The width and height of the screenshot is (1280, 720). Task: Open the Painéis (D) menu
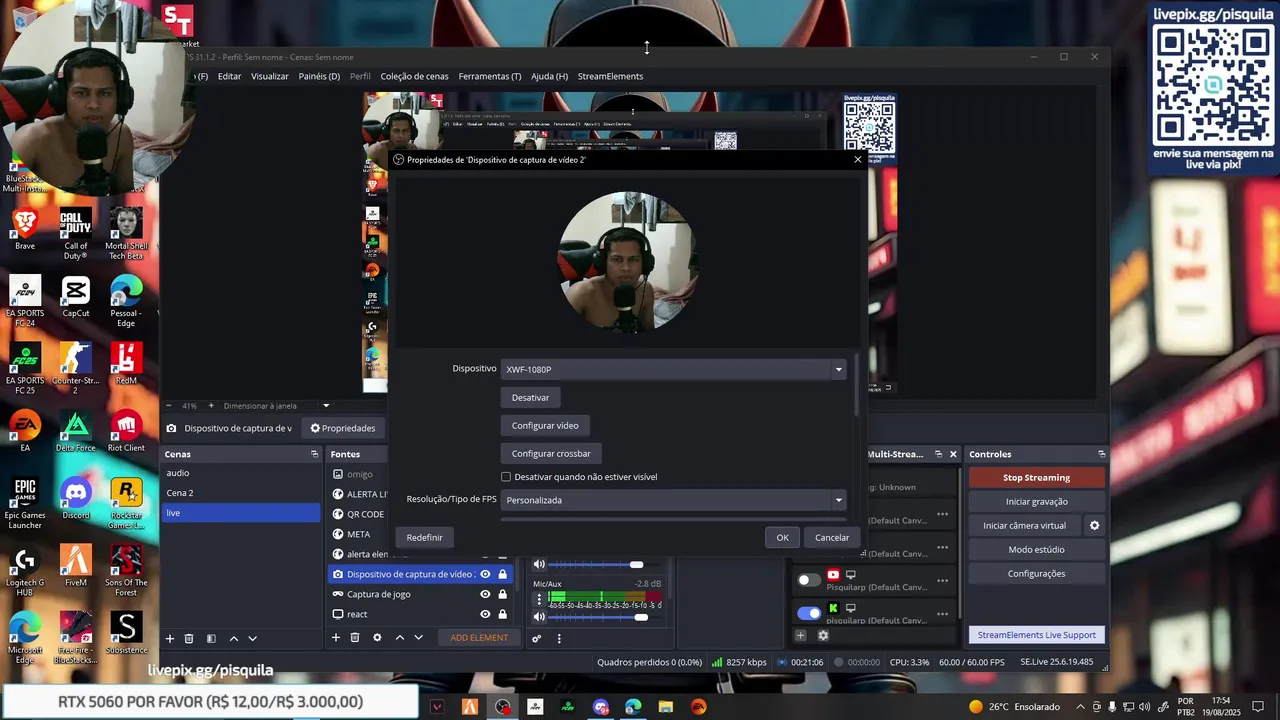click(x=319, y=76)
